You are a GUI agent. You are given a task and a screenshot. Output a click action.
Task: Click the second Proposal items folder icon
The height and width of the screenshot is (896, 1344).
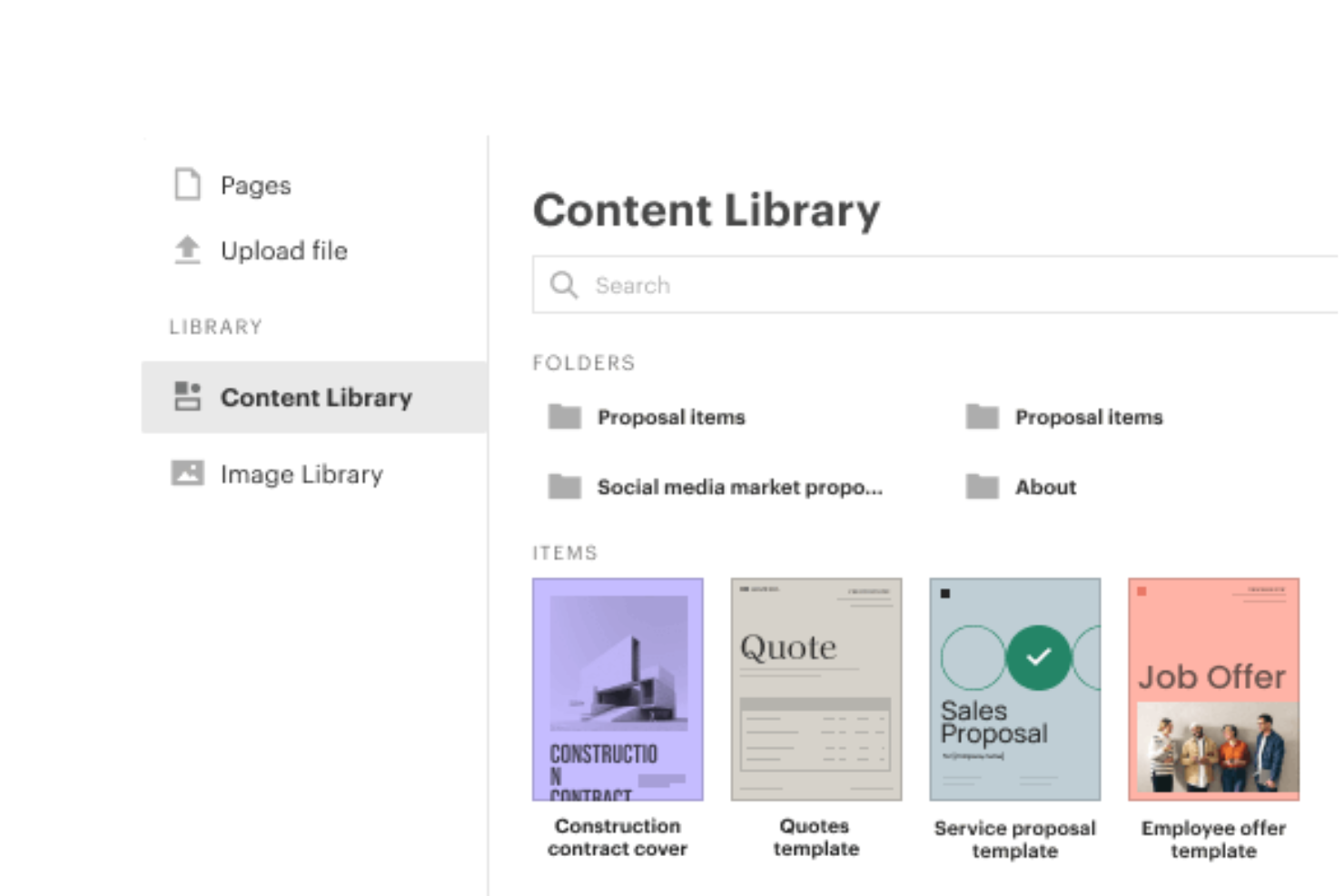(x=982, y=416)
